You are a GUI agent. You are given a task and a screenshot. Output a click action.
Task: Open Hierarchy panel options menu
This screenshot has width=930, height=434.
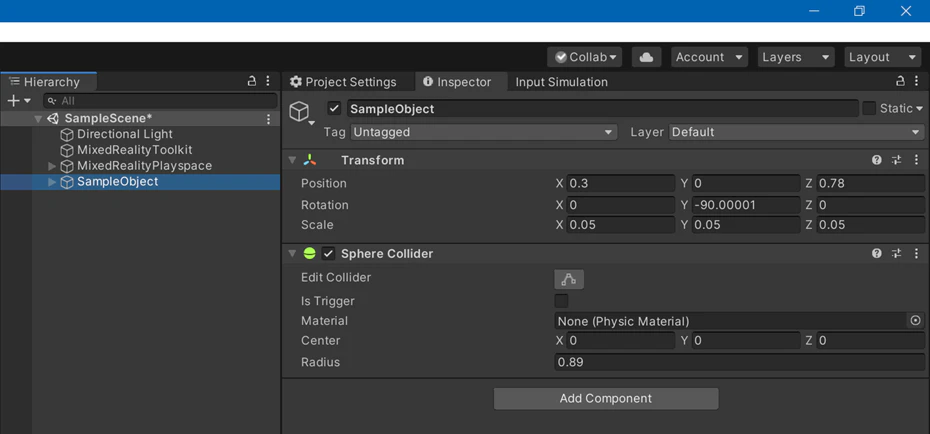pyautogui.click(x=267, y=81)
